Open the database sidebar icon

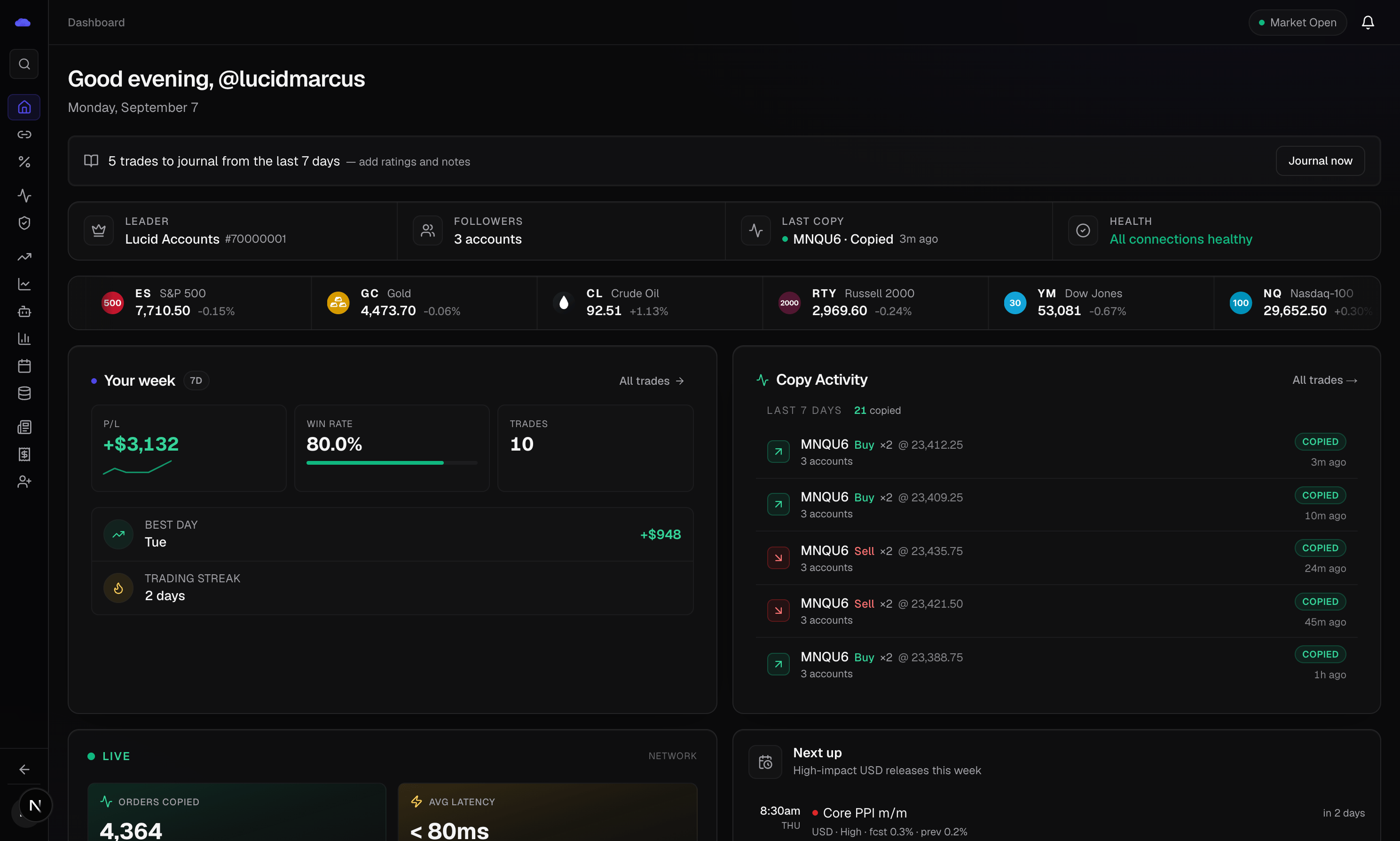24,393
